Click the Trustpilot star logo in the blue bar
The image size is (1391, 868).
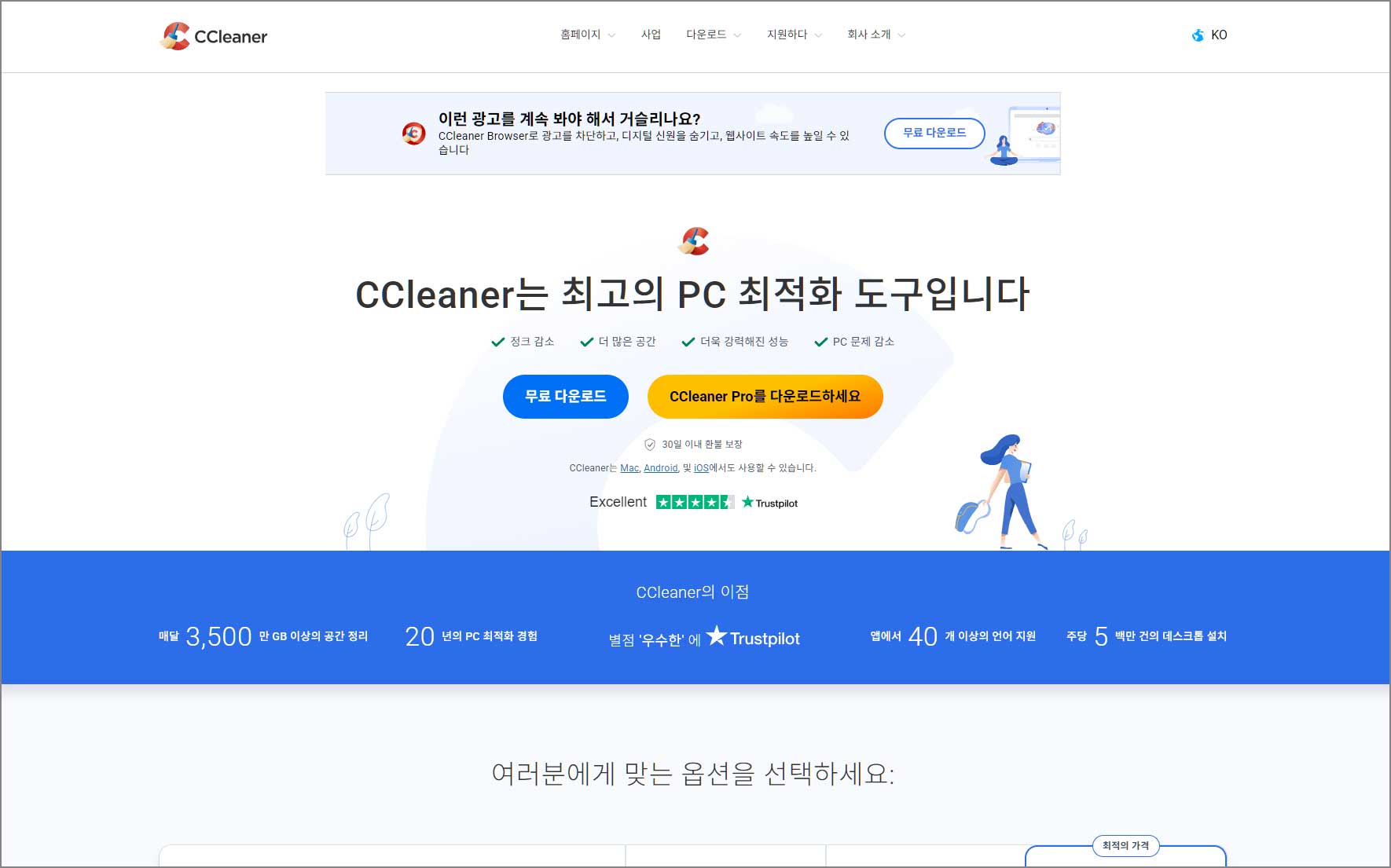pyautogui.click(x=718, y=638)
